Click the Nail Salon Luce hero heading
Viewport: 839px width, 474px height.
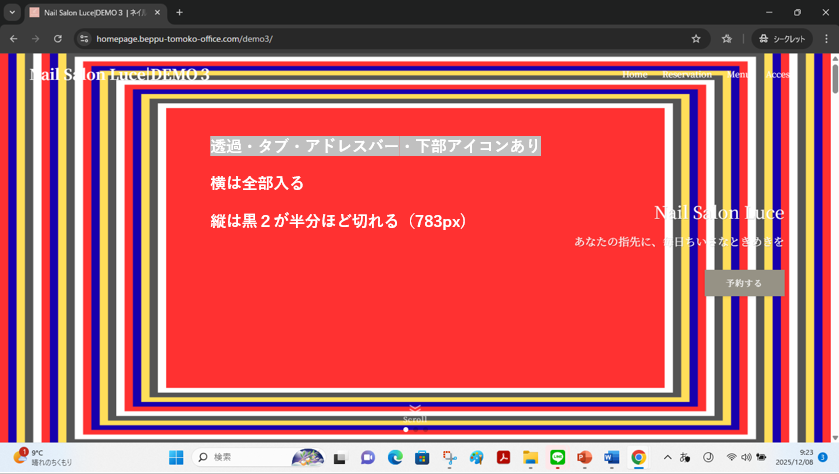[x=719, y=213]
